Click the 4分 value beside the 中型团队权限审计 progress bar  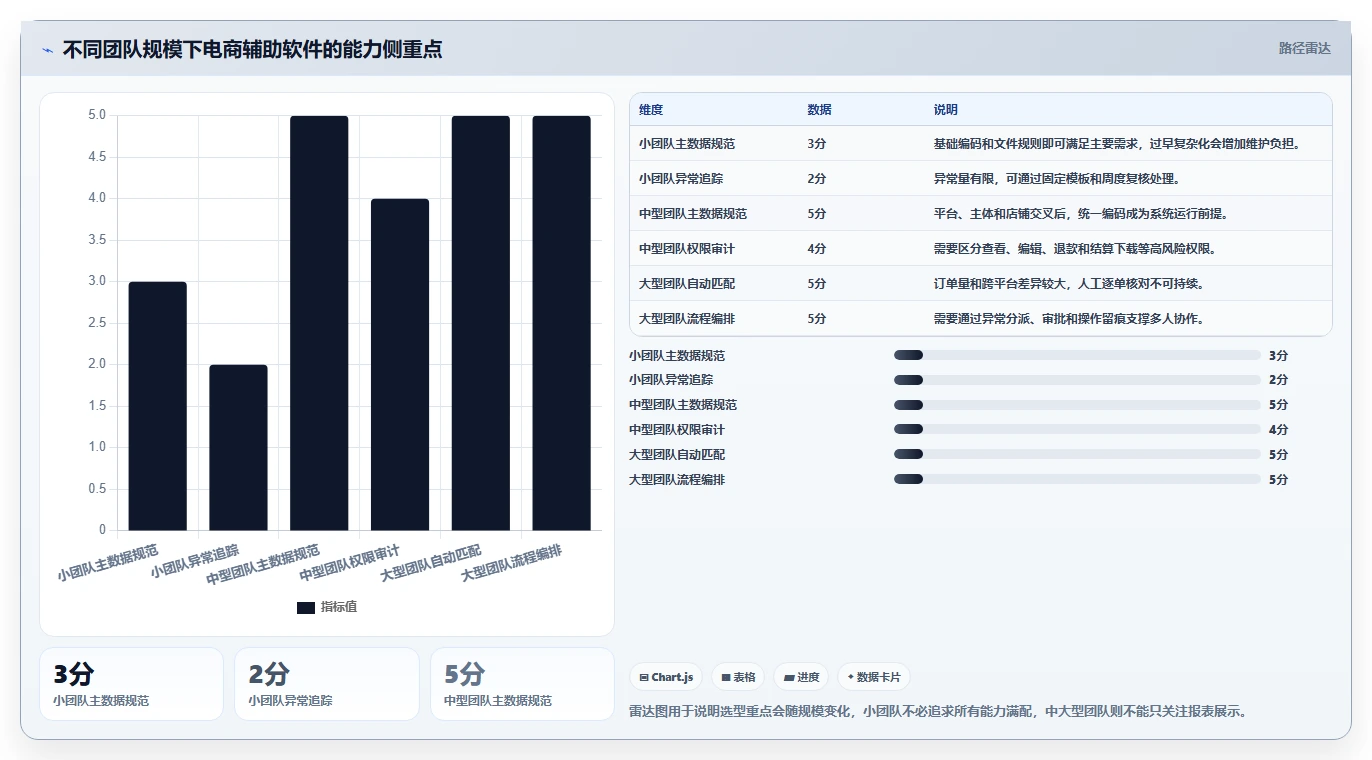pyautogui.click(x=1278, y=430)
